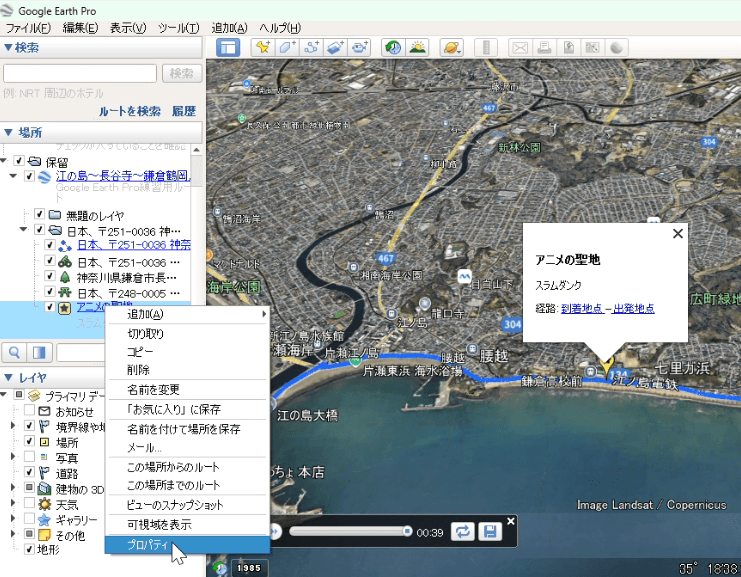Expand the 追加(A) submenu arrow
Screen dimensions: 741x577
coord(264,314)
